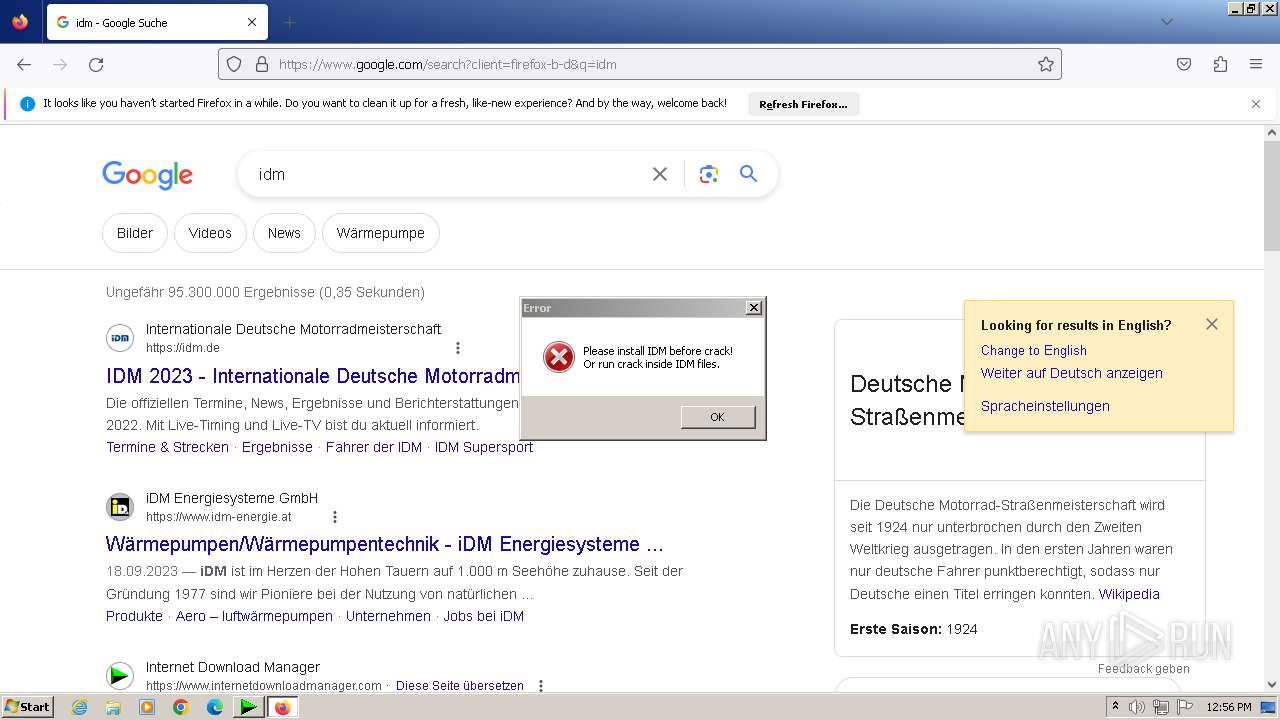
Task: Open the three-dot menu for internetdownloadmanager.com result
Action: point(541,686)
